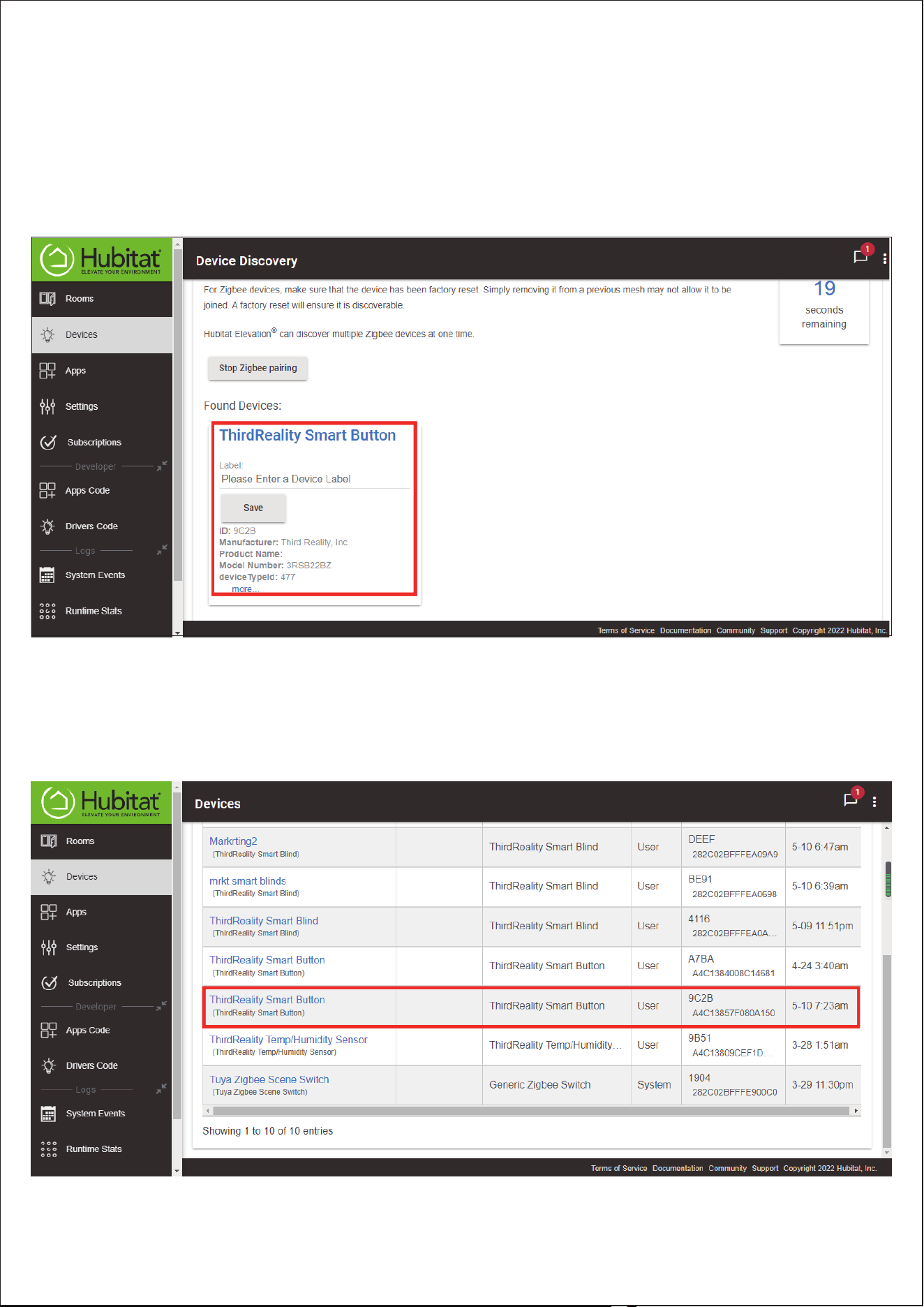Click the Rooms icon on the Devices list page
Image resolution: width=924 pixels, height=1307 pixels.
49,841
